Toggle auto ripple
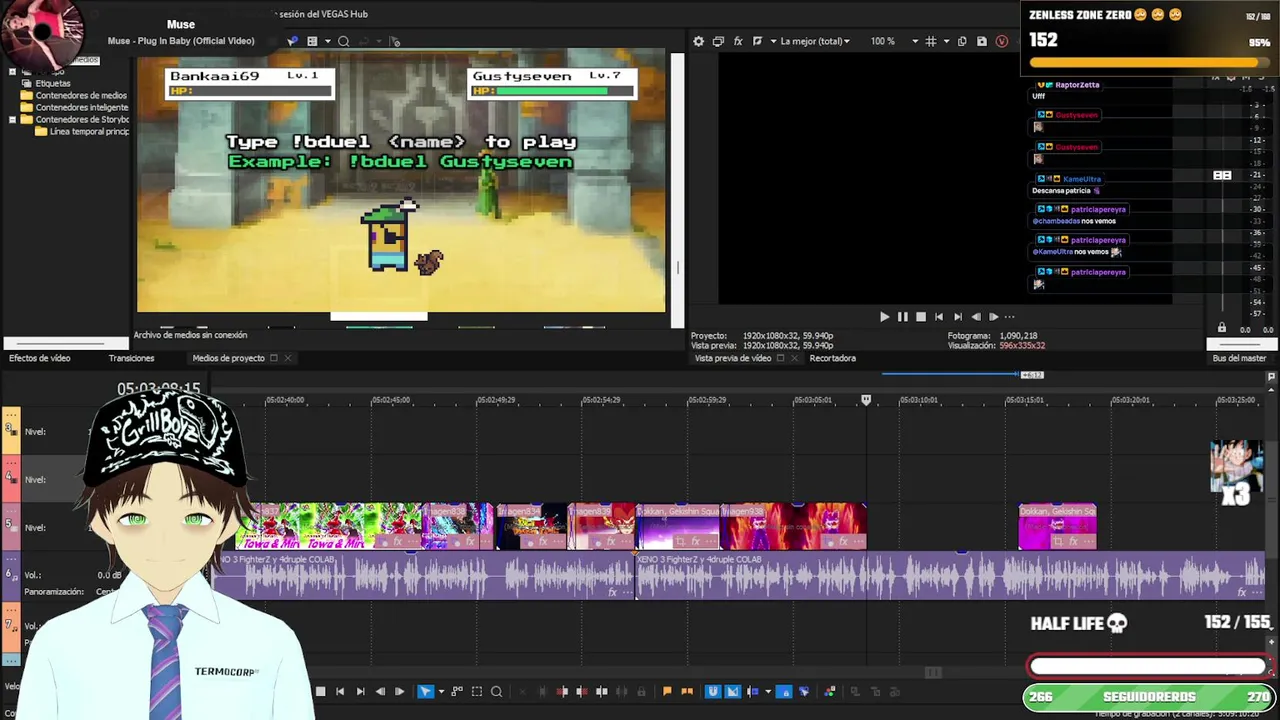1280x720 pixels. point(752,691)
